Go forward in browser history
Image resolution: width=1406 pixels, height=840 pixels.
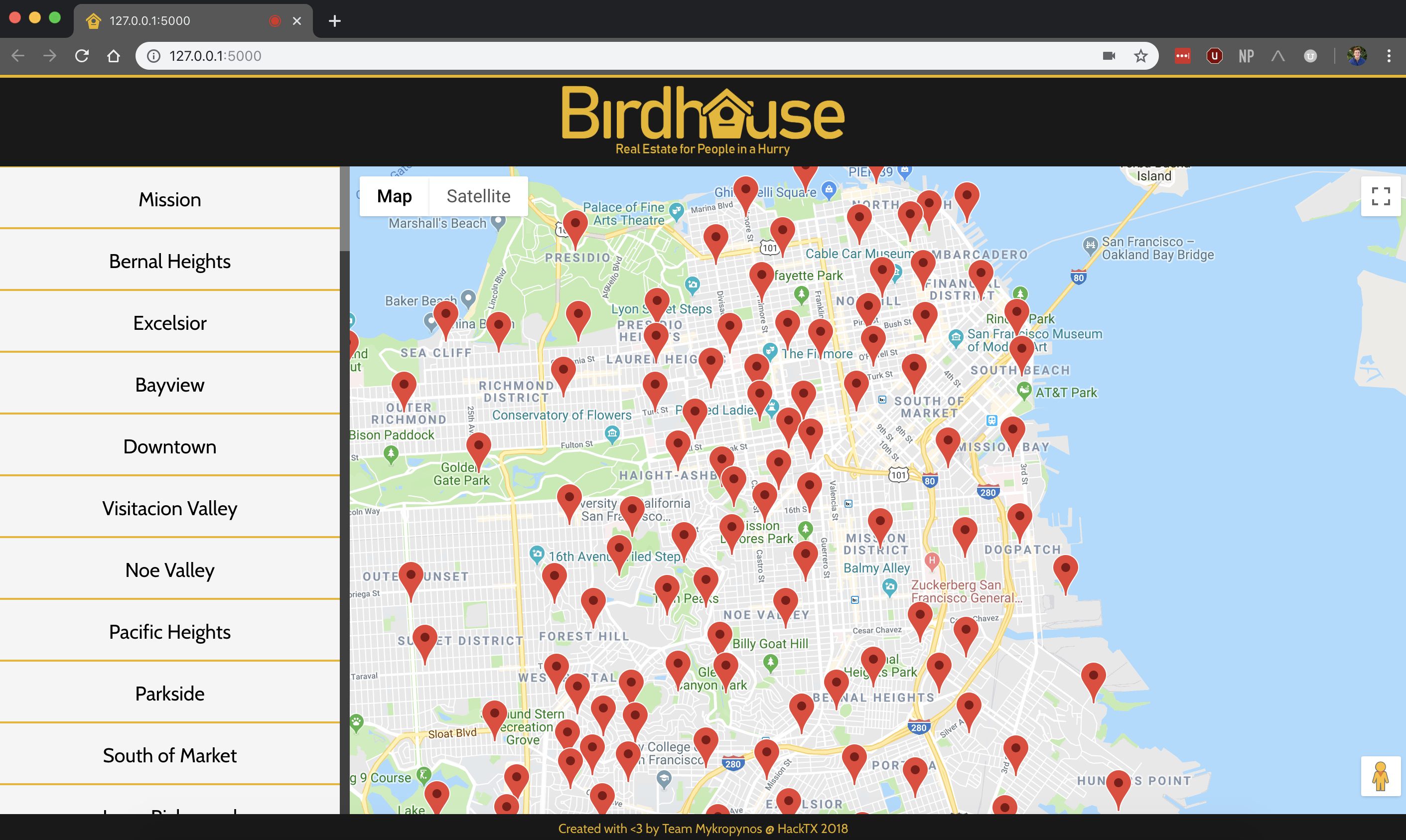[50, 55]
